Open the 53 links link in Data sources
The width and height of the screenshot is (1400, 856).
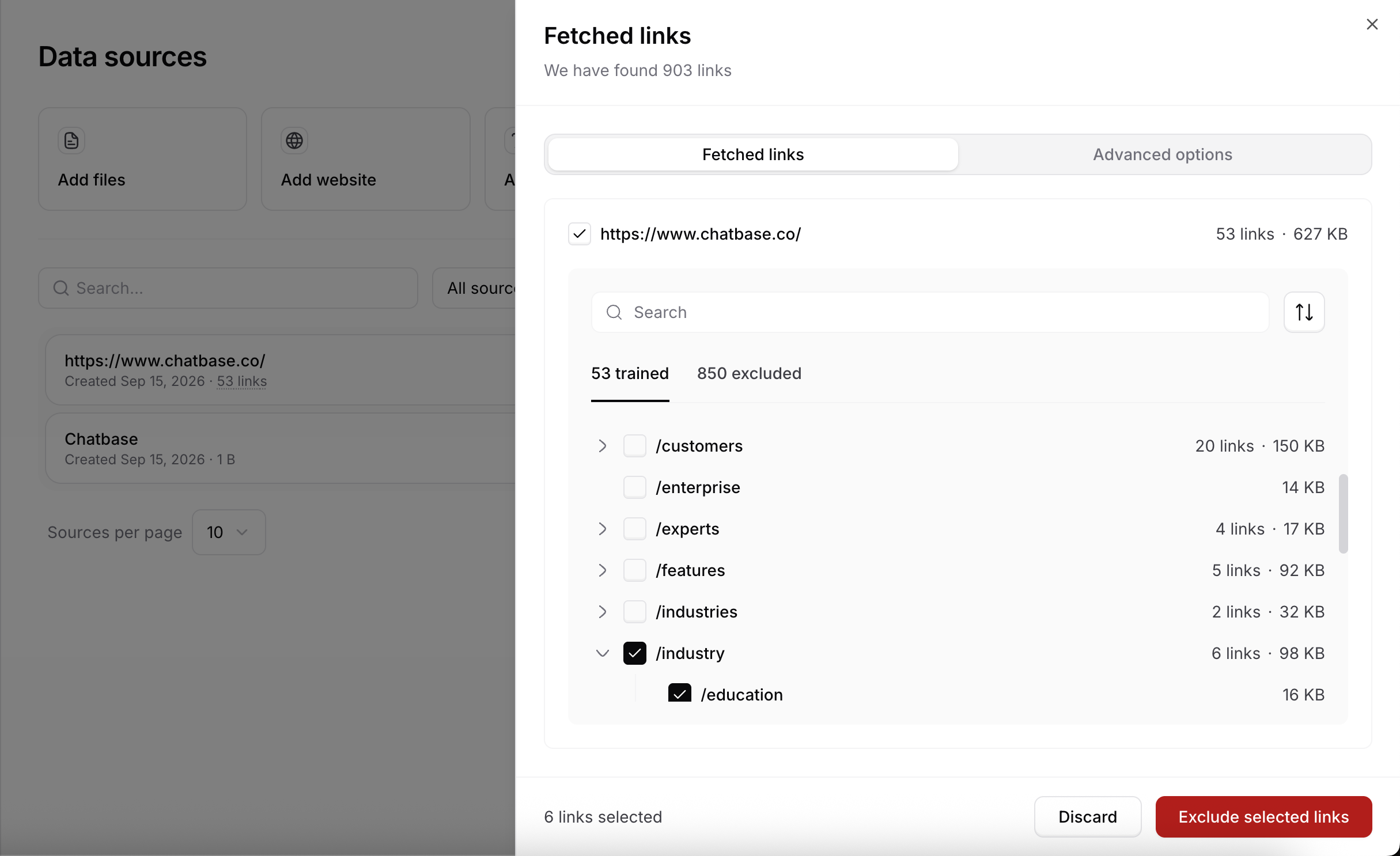(x=241, y=381)
